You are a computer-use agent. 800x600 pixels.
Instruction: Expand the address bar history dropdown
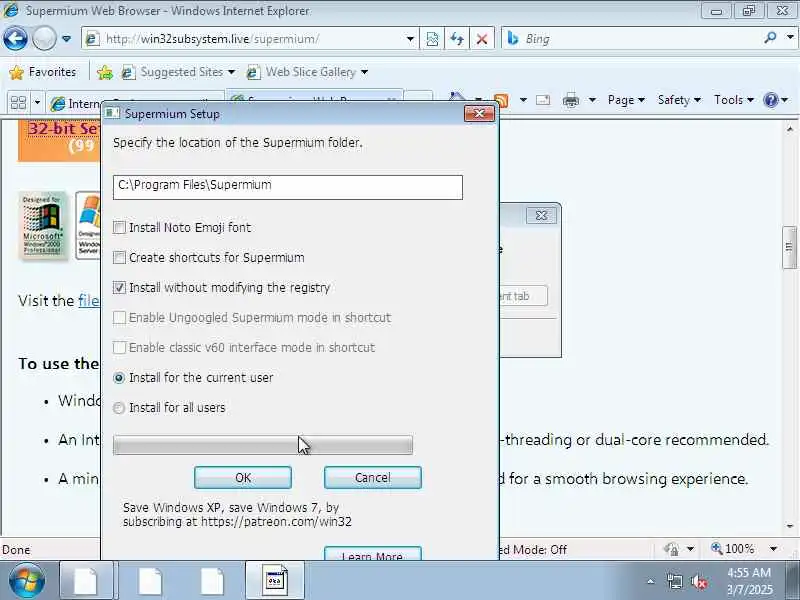tap(410, 39)
